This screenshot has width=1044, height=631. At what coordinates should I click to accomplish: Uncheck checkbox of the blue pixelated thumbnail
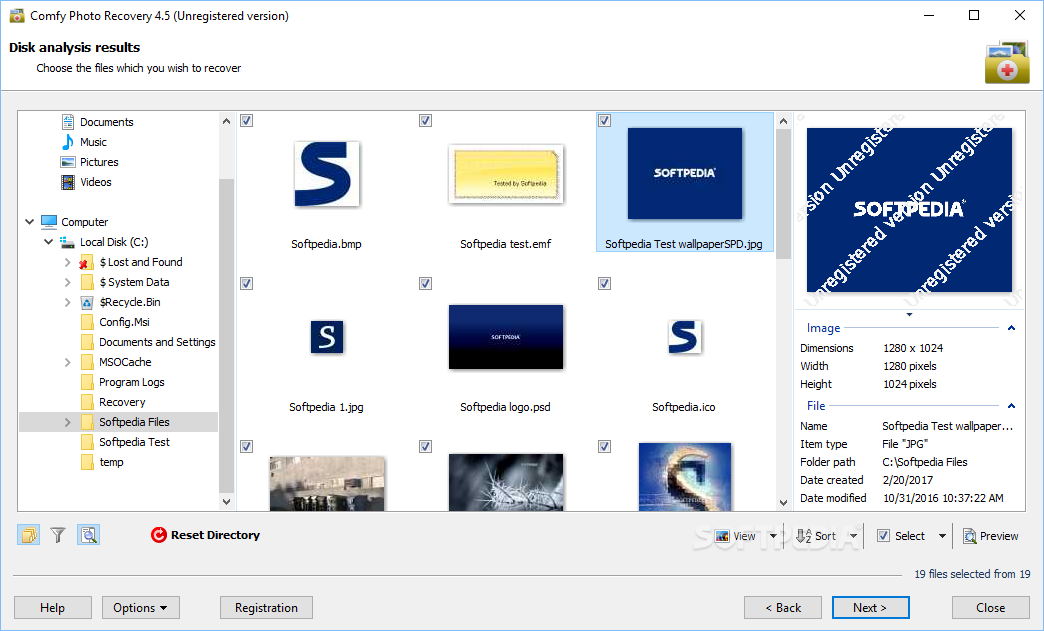604,447
